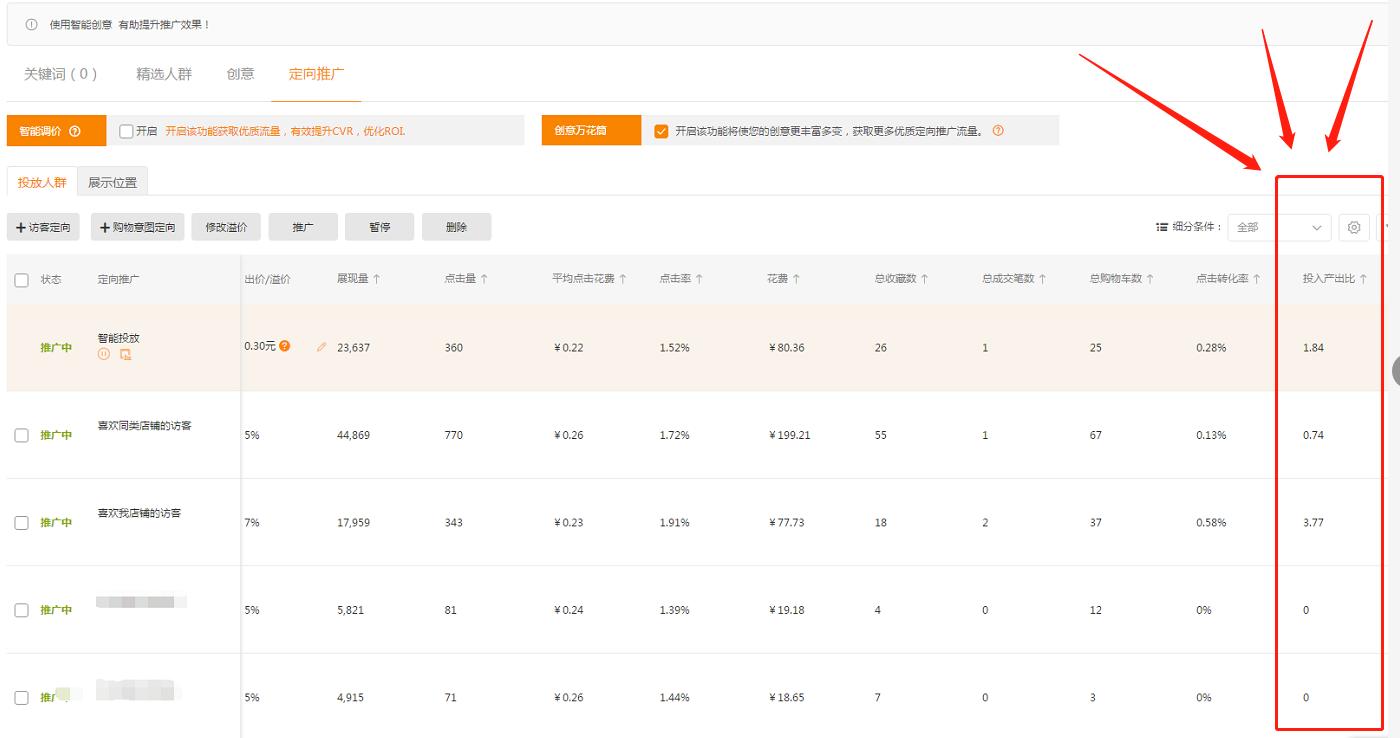Check the row checkbox with 5,821 impressions
This screenshot has width=1400, height=738.
[x=22, y=610]
